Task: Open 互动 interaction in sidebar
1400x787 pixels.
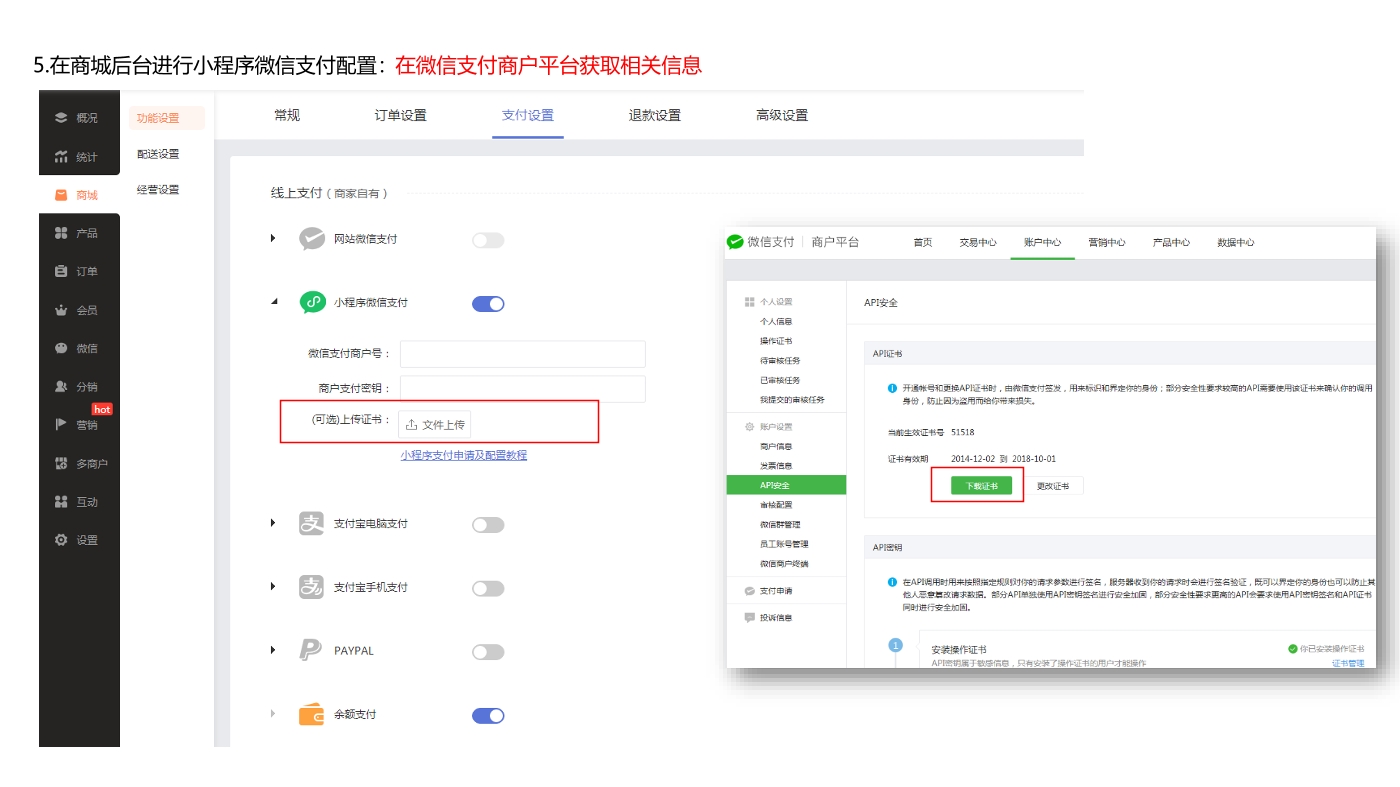Action: (79, 502)
